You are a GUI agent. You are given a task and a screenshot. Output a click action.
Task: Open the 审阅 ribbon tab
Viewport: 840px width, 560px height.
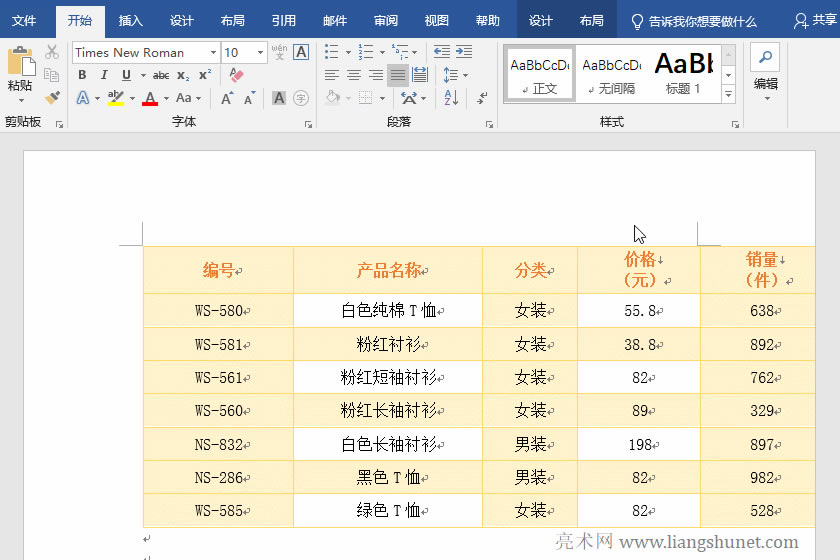click(385, 20)
